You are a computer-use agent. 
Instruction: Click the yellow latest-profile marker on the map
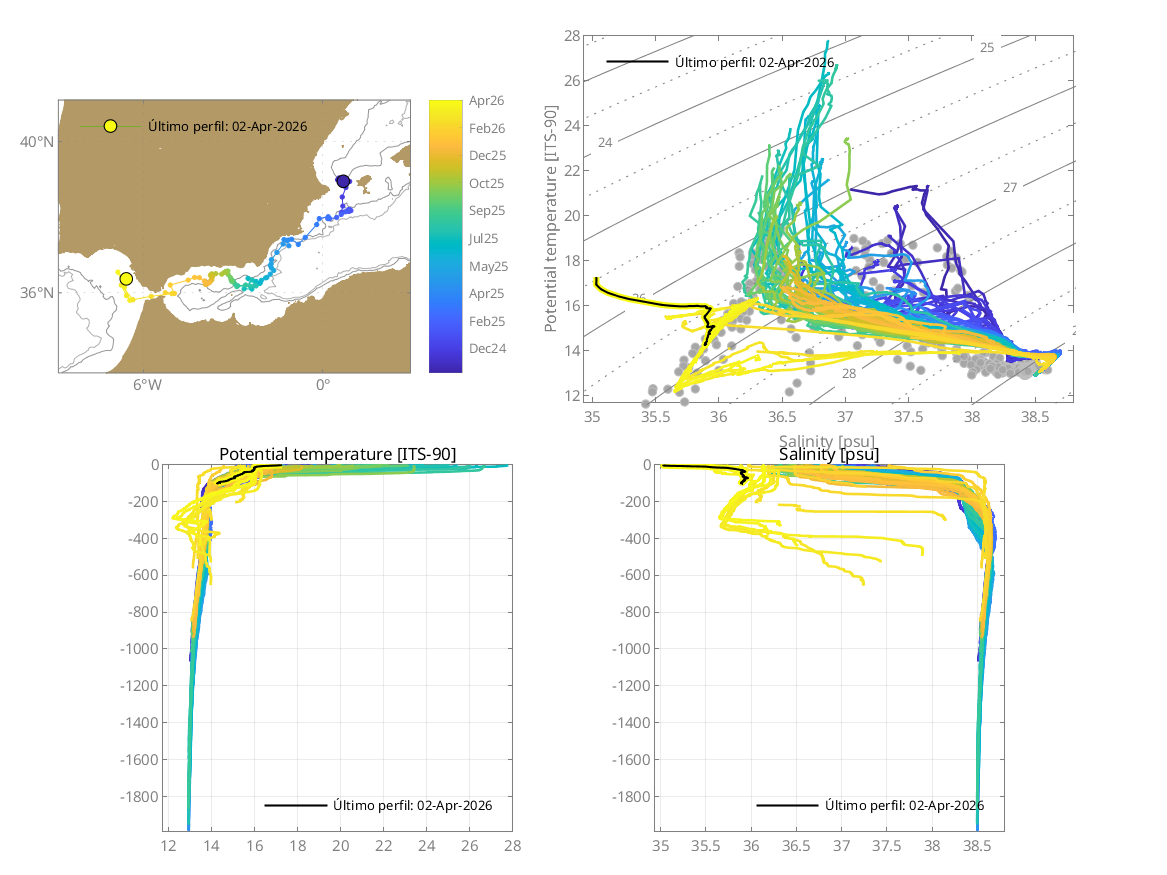(126, 279)
